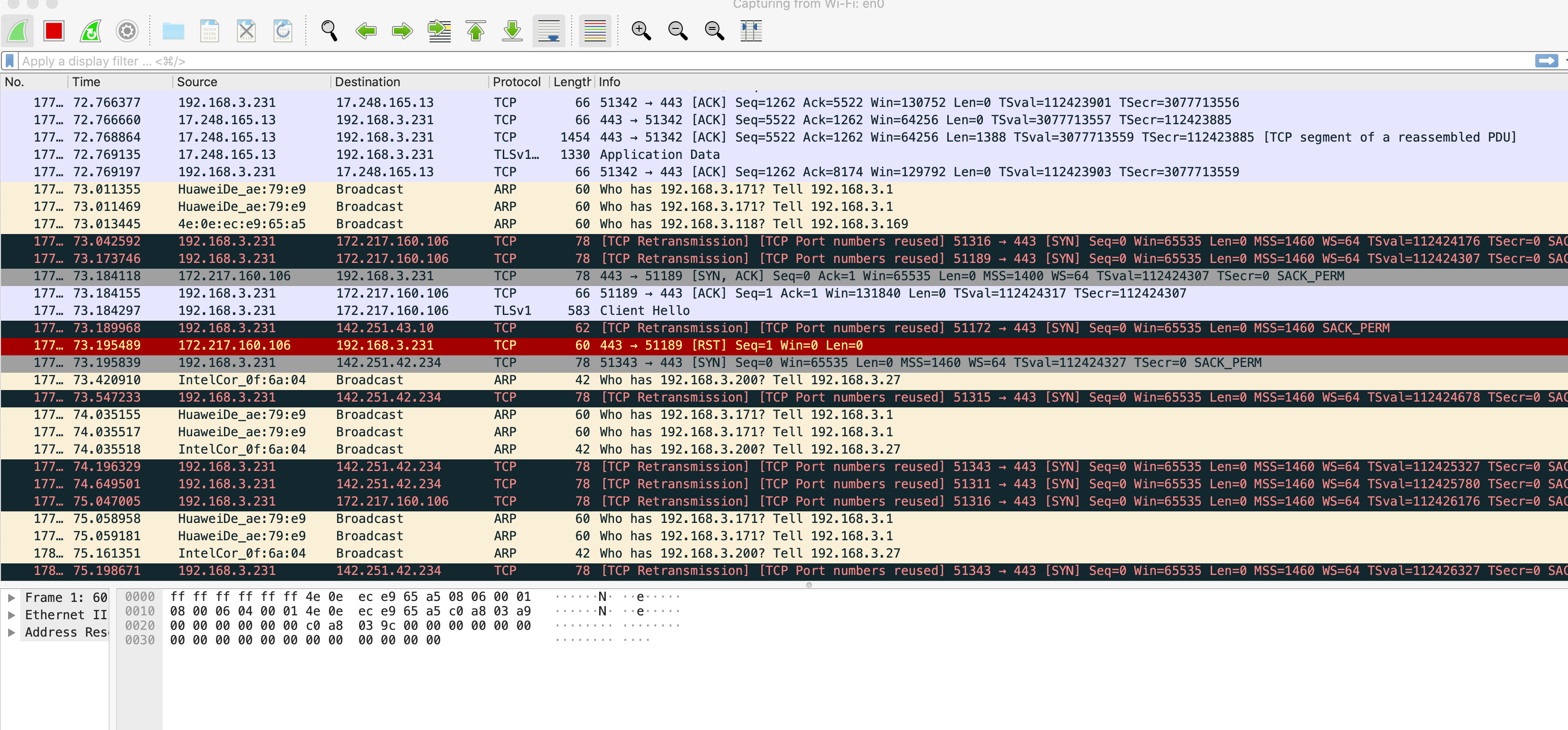Viewport: 1568px width, 730px height.
Task: Sort by the Time column header
Action: pos(119,81)
